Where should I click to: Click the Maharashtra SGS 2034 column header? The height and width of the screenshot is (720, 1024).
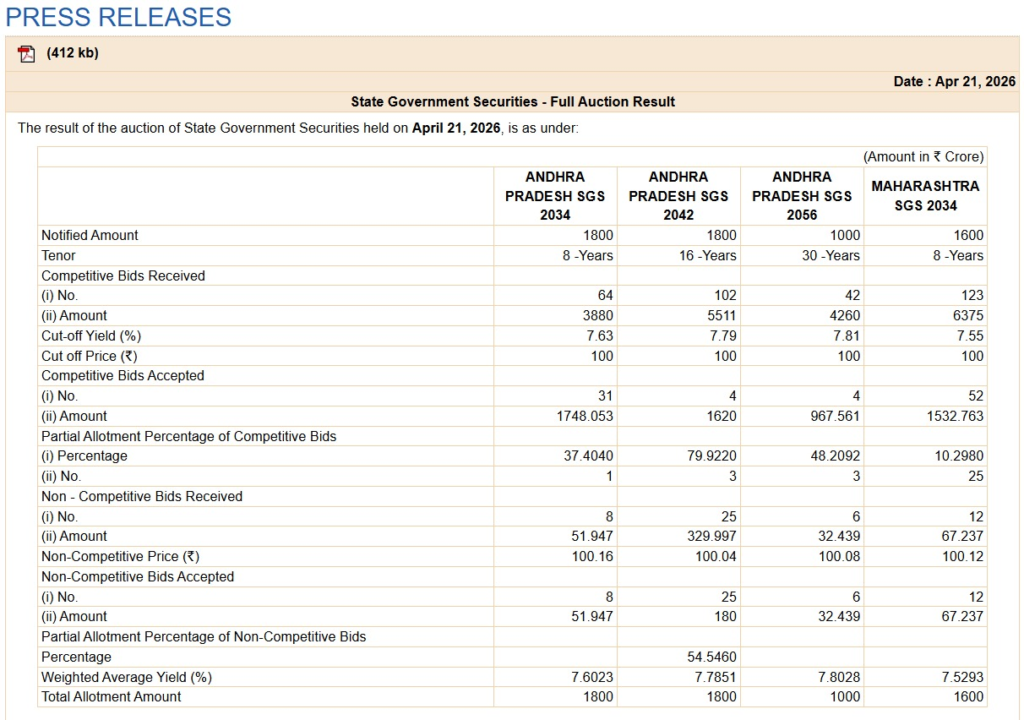pyautogui.click(x=925, y=196)
